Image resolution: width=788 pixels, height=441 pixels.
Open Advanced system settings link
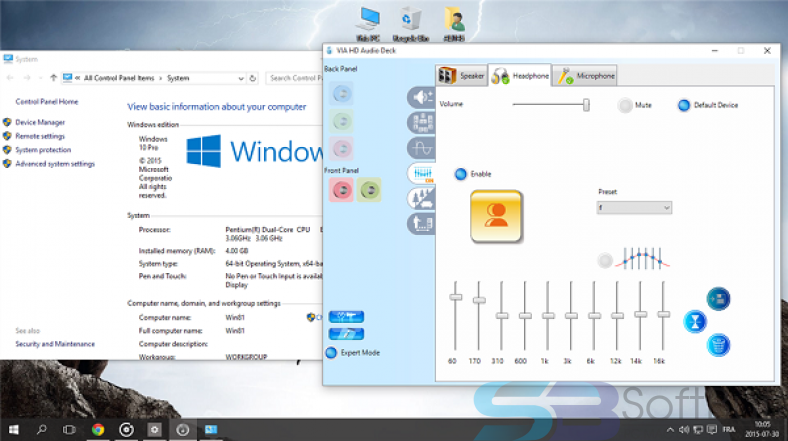[55, 164]
